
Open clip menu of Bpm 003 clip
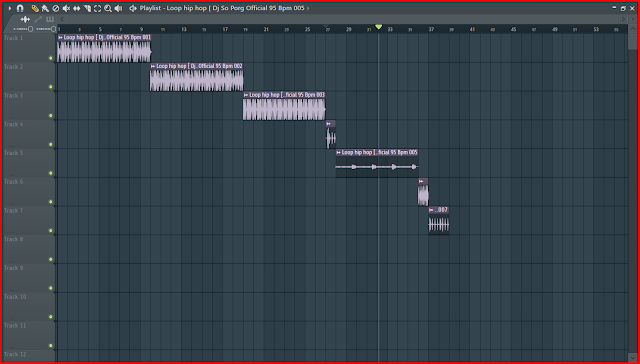pos(246,95)
